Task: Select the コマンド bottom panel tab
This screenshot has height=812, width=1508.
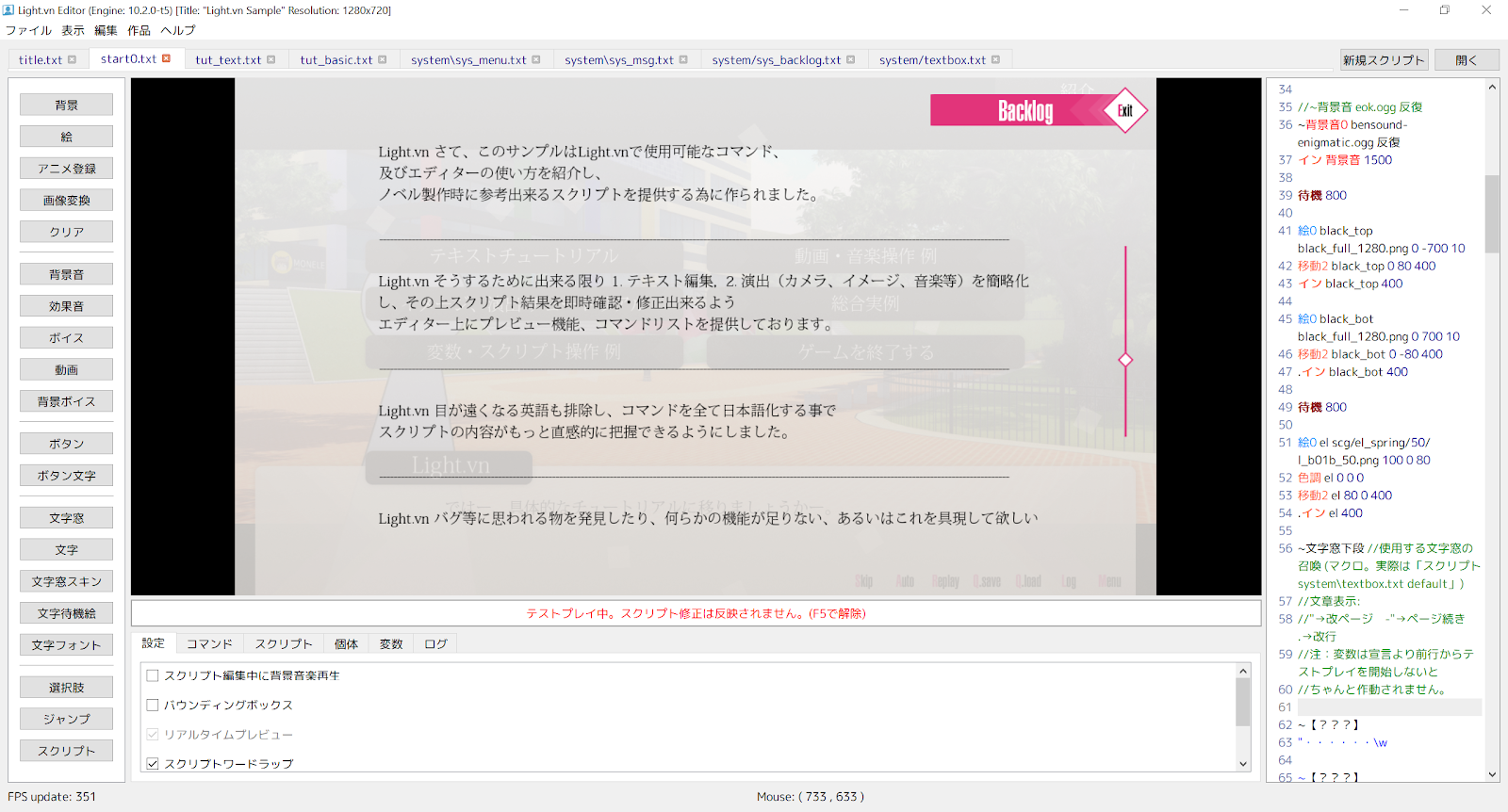Action: (x=209, y=643)
